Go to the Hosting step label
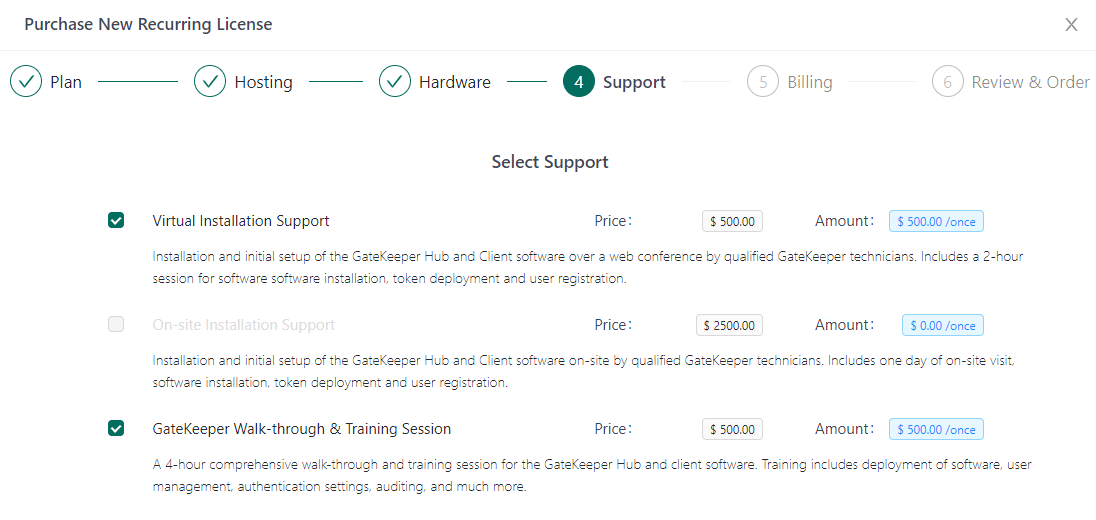The image size is (1096, 520). (x=263, y=82)
